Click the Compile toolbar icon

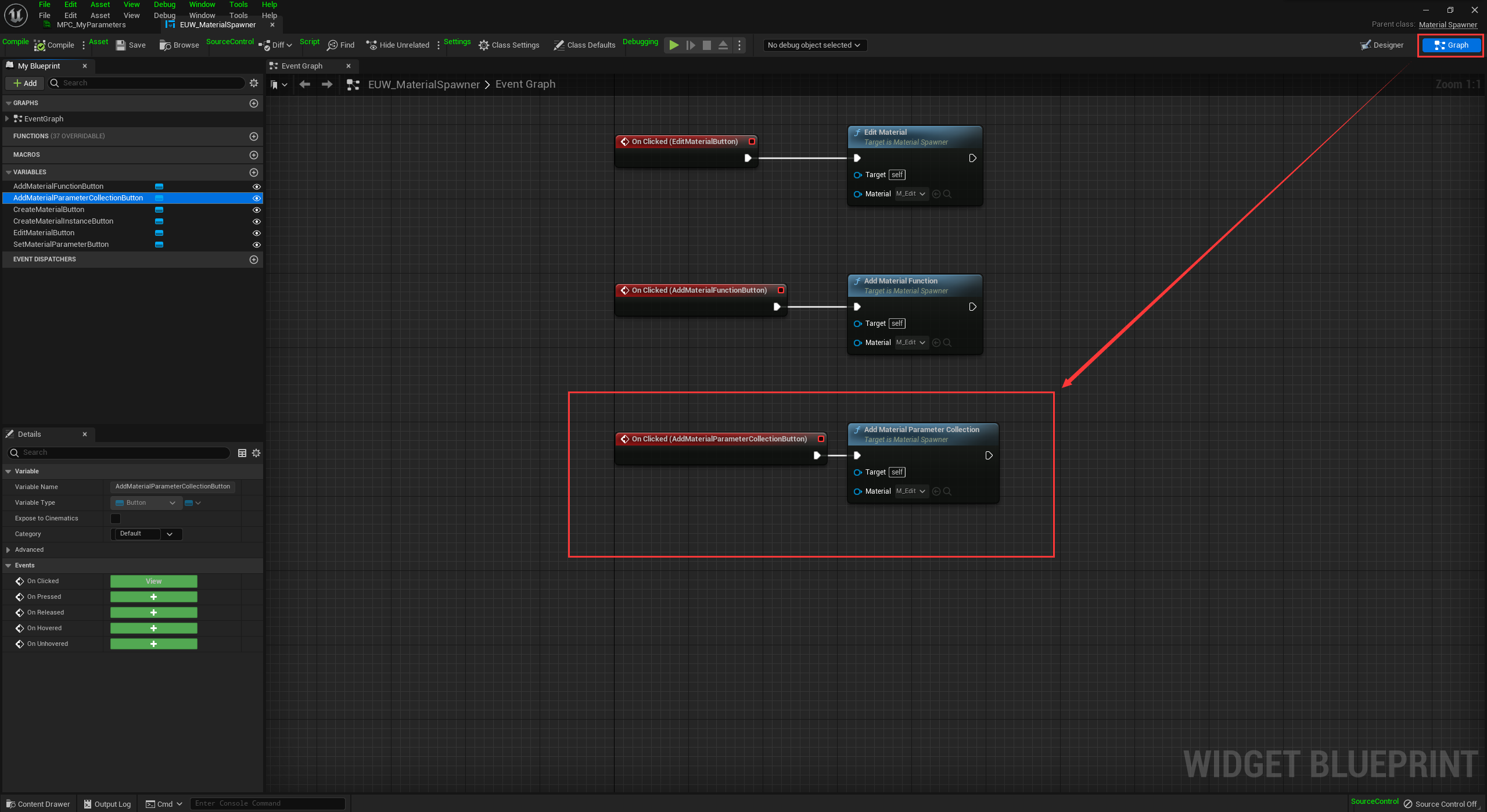click(x=39, y=45)
